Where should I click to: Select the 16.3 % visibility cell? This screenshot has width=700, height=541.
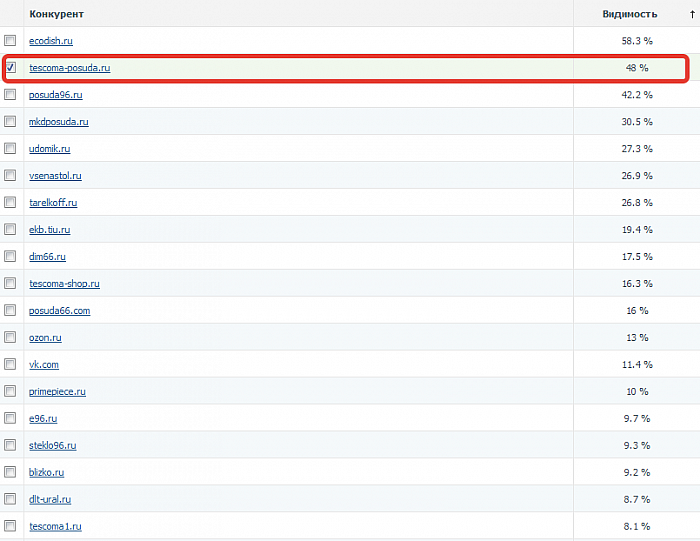[637, 283]
